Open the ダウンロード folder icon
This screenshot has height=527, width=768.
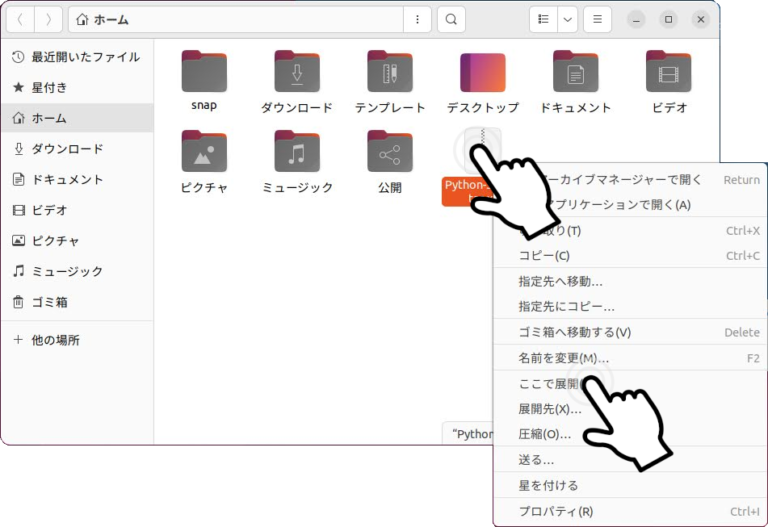click(297, 71)
